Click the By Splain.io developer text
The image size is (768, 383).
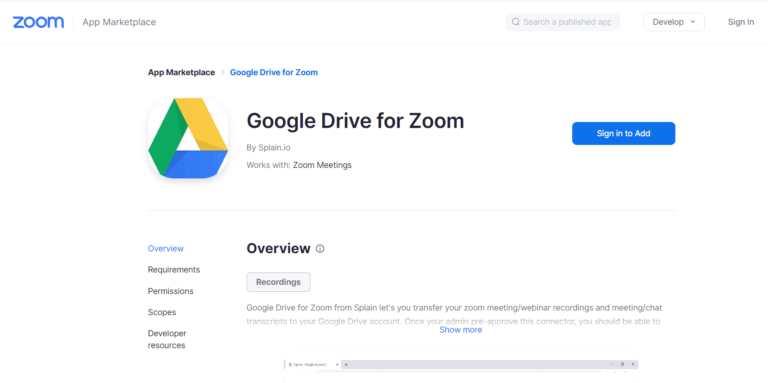point(268,147)
